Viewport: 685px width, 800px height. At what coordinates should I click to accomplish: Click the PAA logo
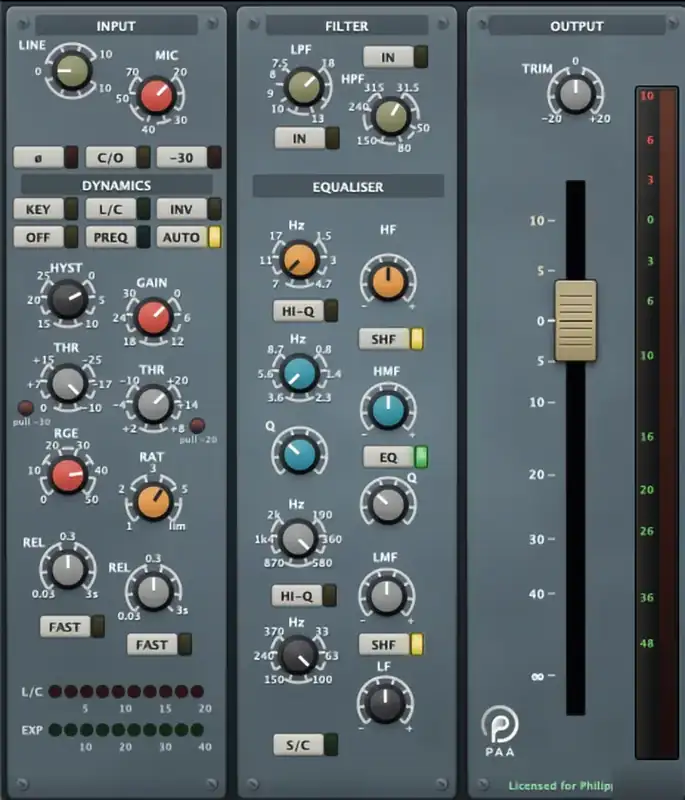pos(499,730)
